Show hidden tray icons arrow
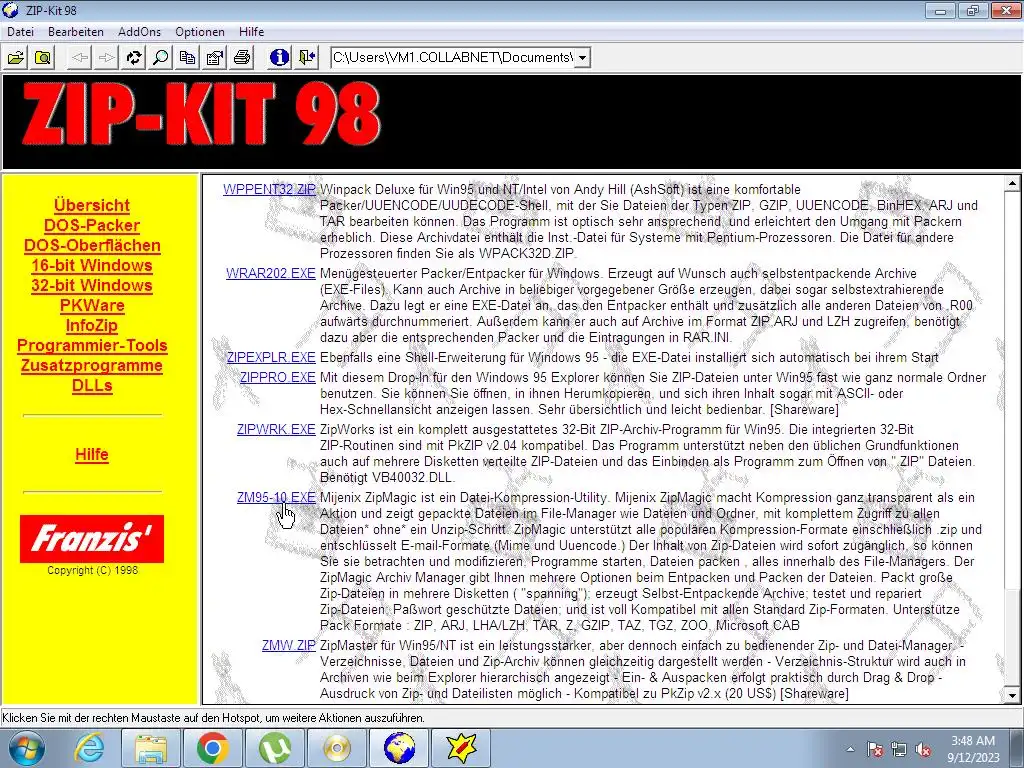This screenshot has height=768, width=1024. (850, 750)
